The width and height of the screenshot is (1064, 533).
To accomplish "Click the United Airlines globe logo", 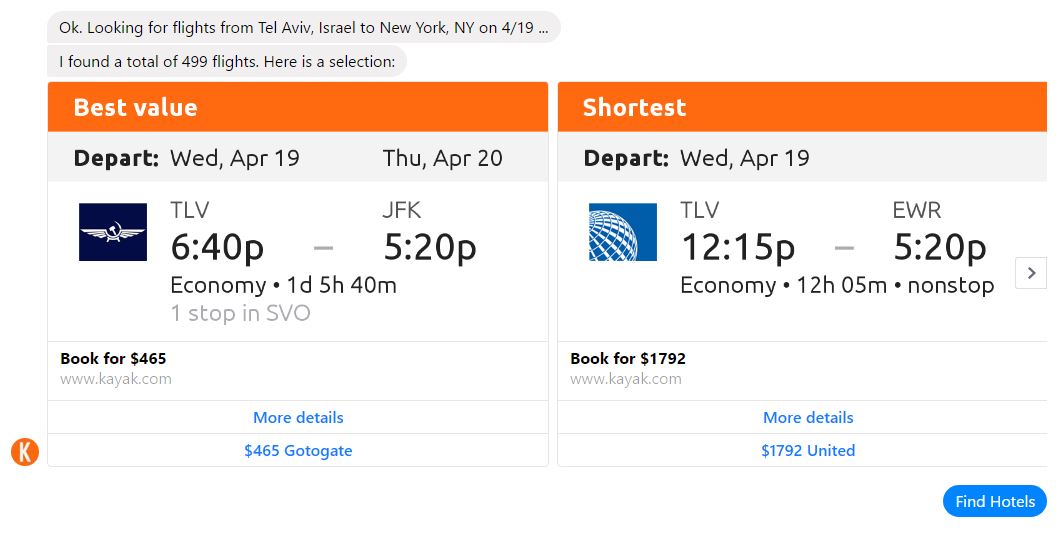I will [622, 232].
